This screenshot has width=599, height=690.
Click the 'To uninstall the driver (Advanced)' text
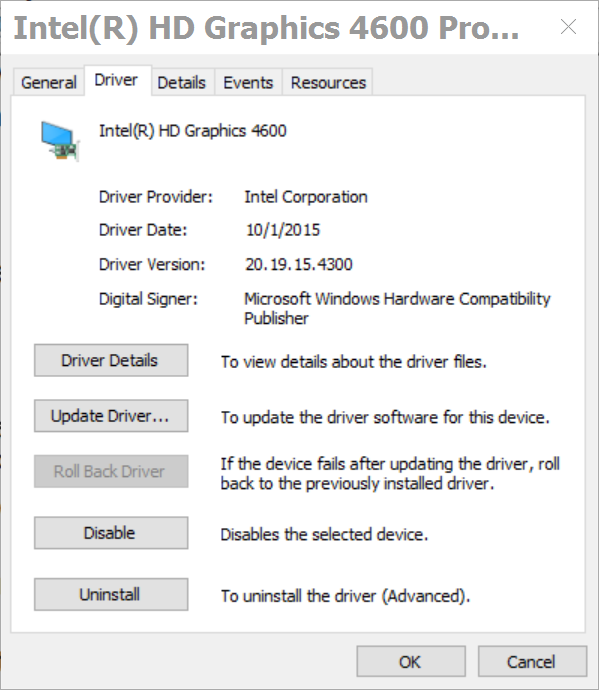coord(345,596)
